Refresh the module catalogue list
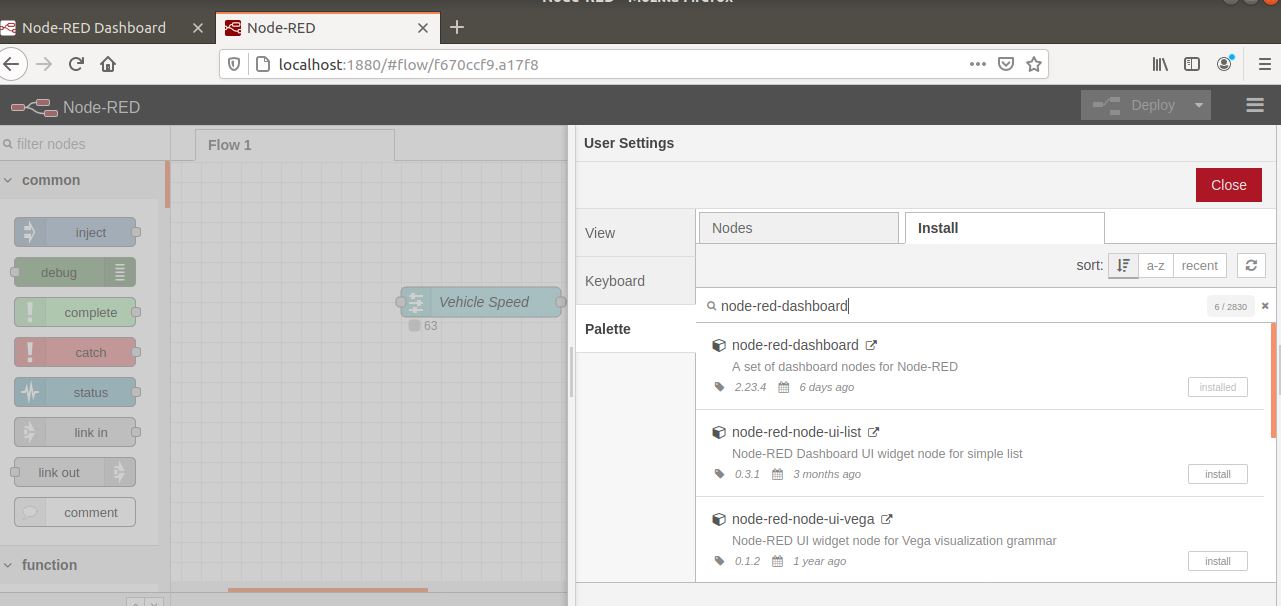This screenshot has height=606, width=1281. [1251, 265]
